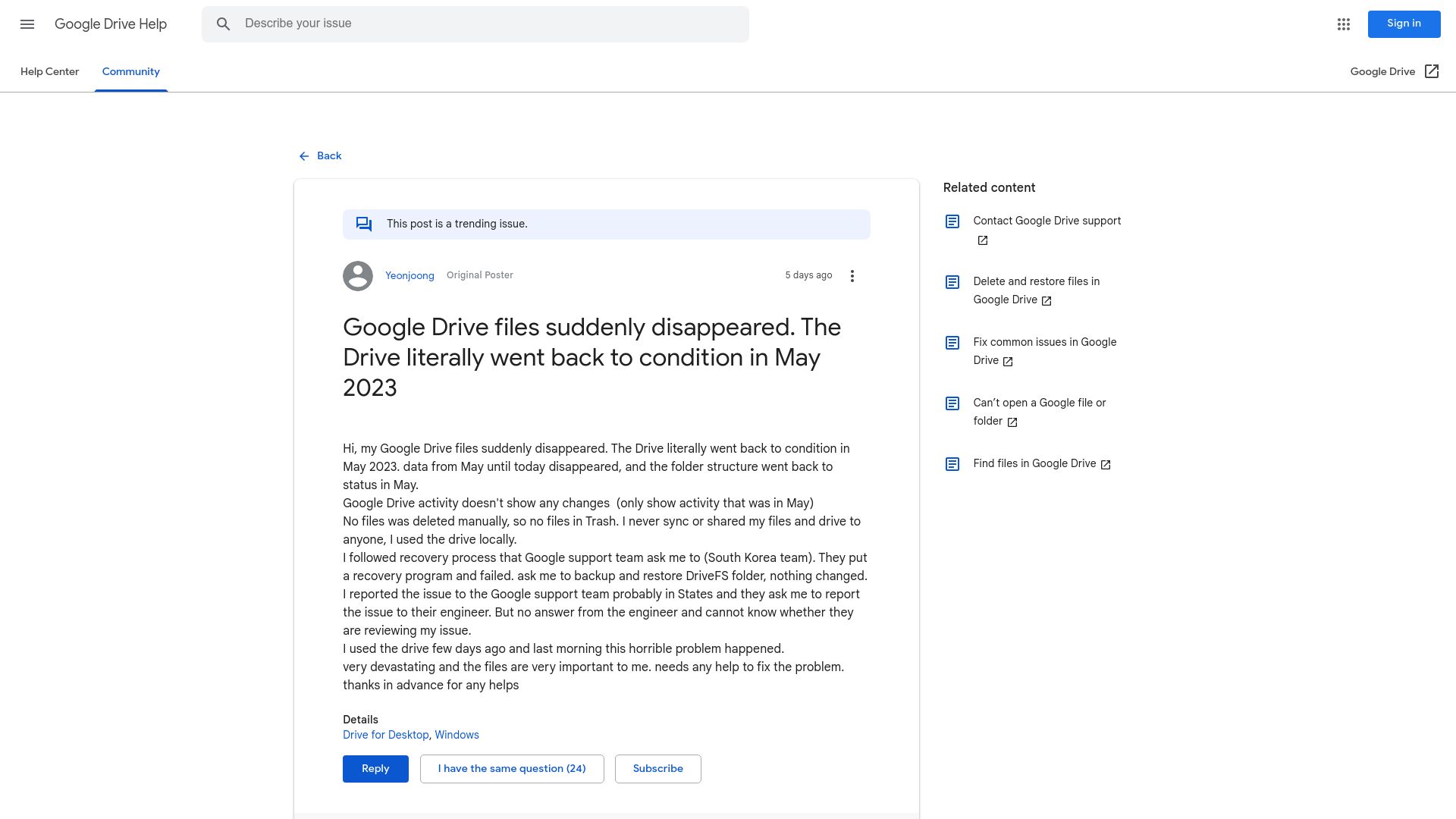Image resolution: width=1456 pixels, height=819 pixels.
Task: Click the document icon beside Can't open a Google file
Action: (952, 403)
